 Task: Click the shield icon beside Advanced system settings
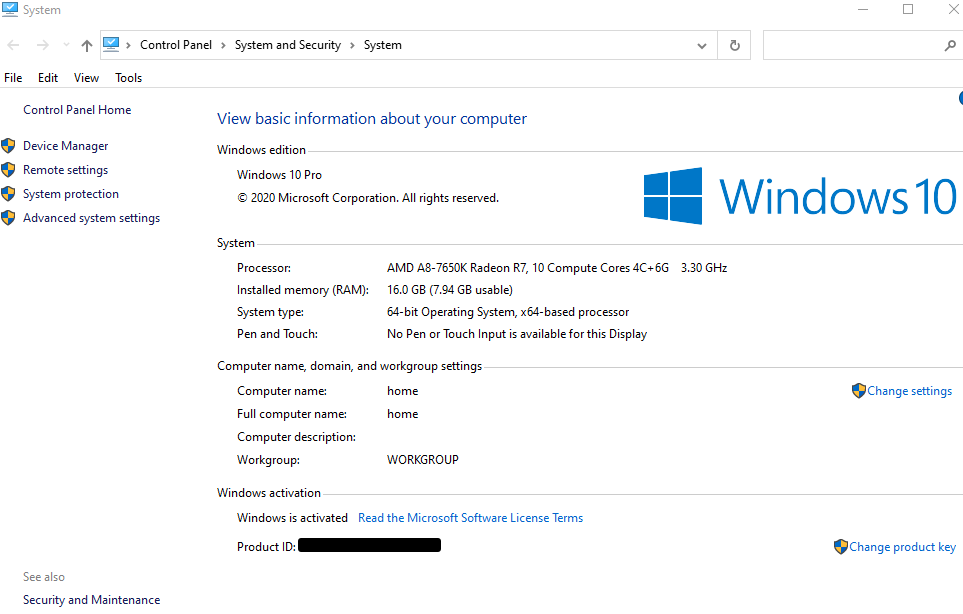click(x=9, y=218)
